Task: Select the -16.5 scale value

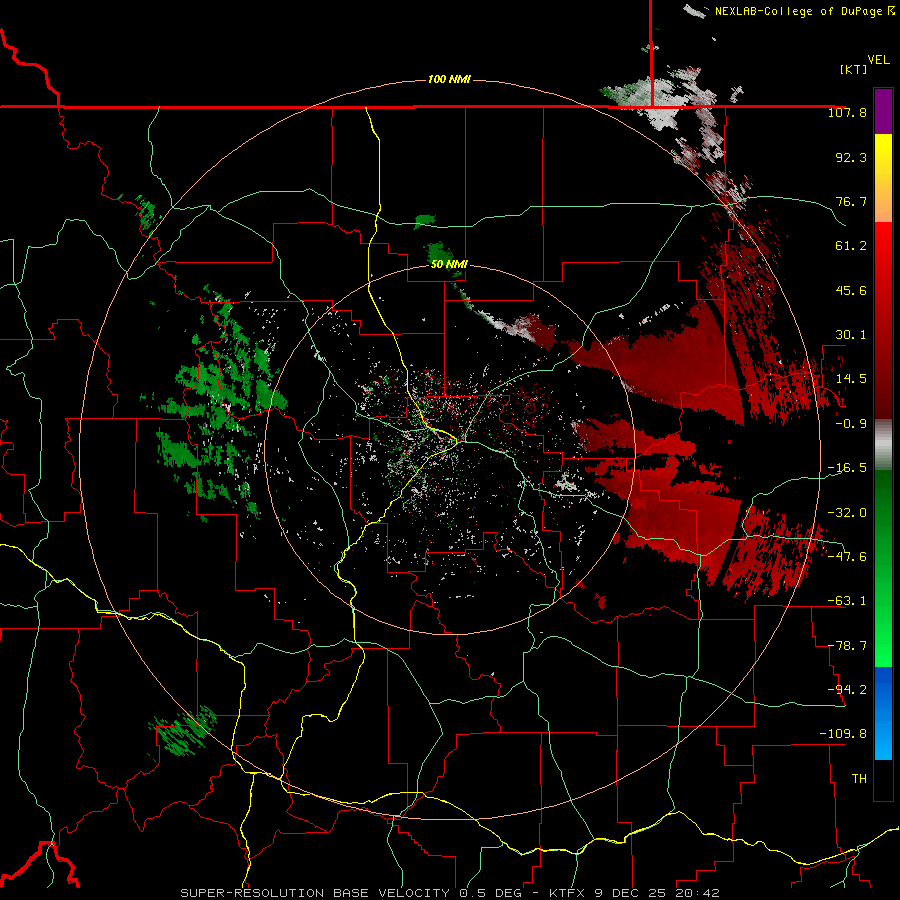Action: point(847,468)
